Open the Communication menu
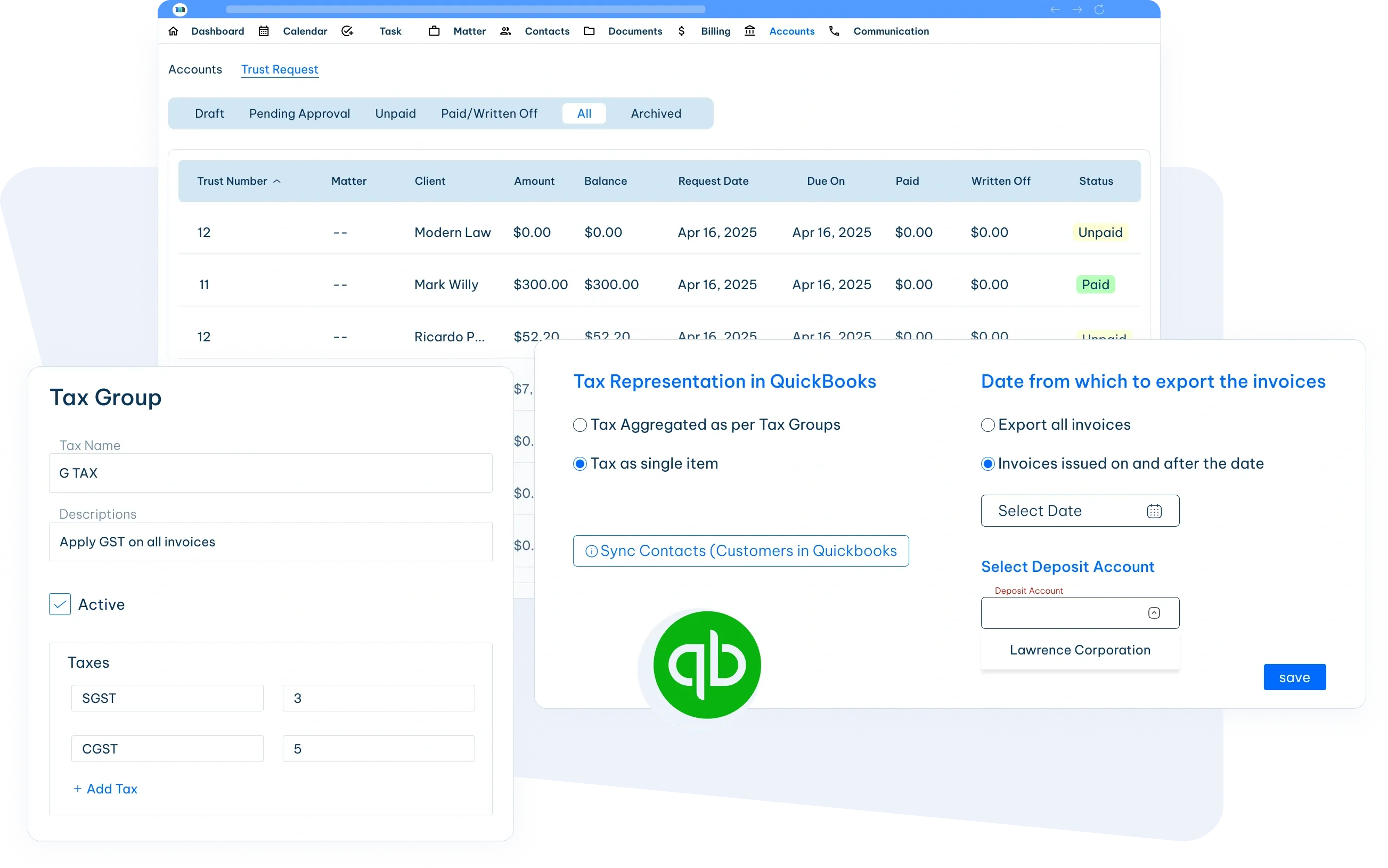The image size is (1388, 868). [x=891, y=31]
